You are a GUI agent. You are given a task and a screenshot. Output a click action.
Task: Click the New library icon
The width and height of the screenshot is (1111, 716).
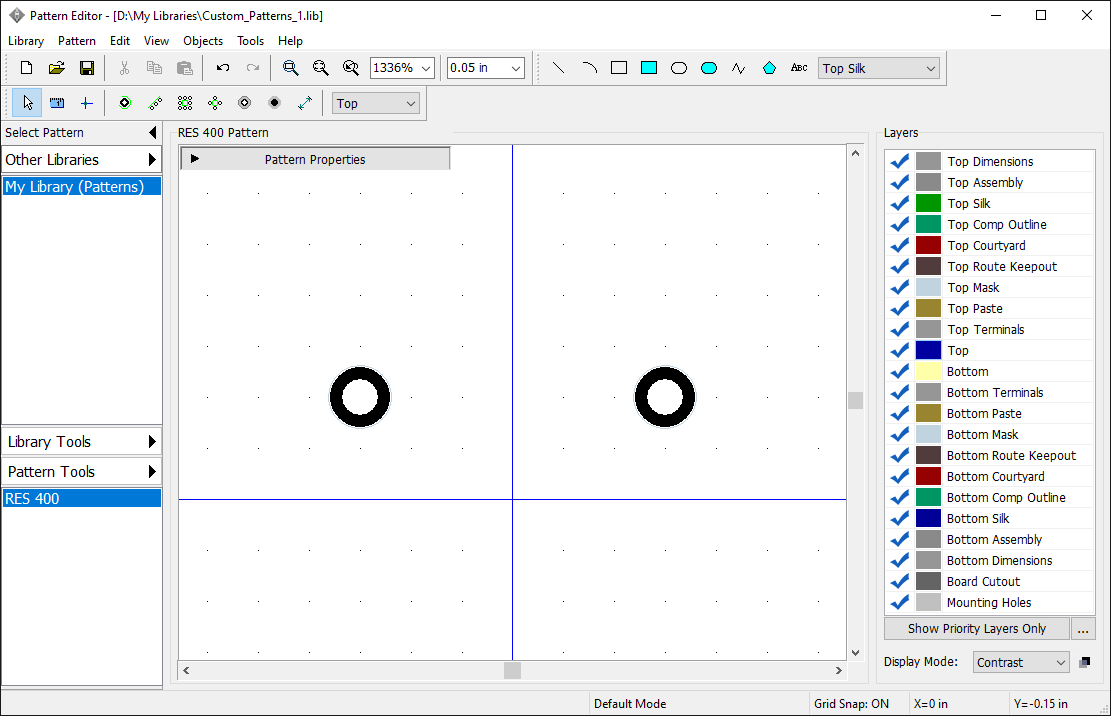[26, 68]
